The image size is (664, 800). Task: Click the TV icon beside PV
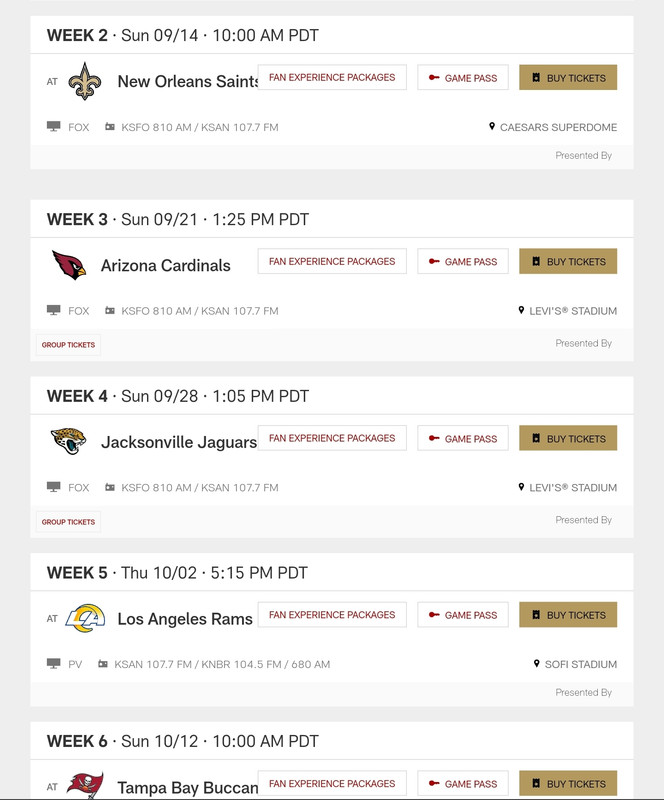54,664
